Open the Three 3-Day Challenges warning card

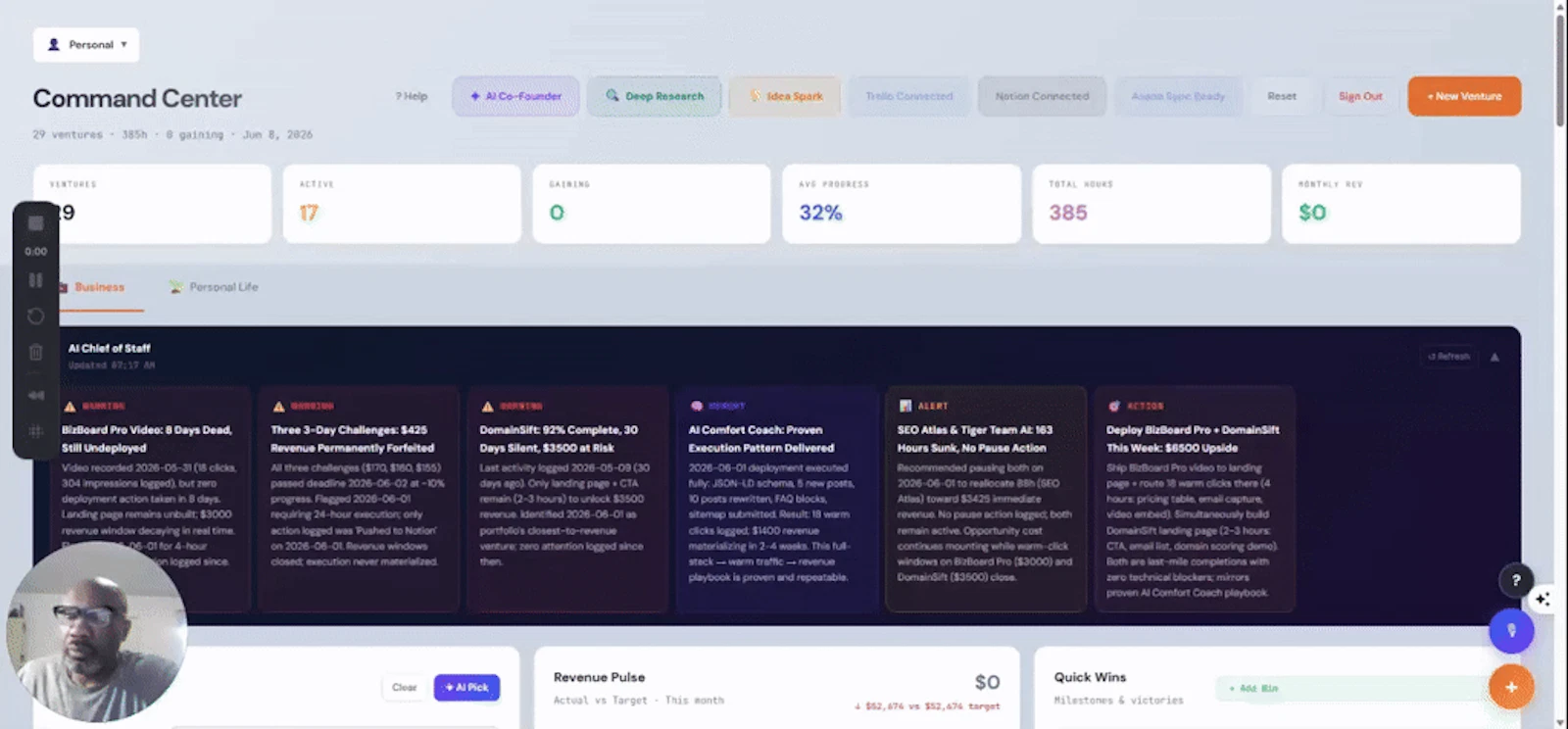click(359, 499)
